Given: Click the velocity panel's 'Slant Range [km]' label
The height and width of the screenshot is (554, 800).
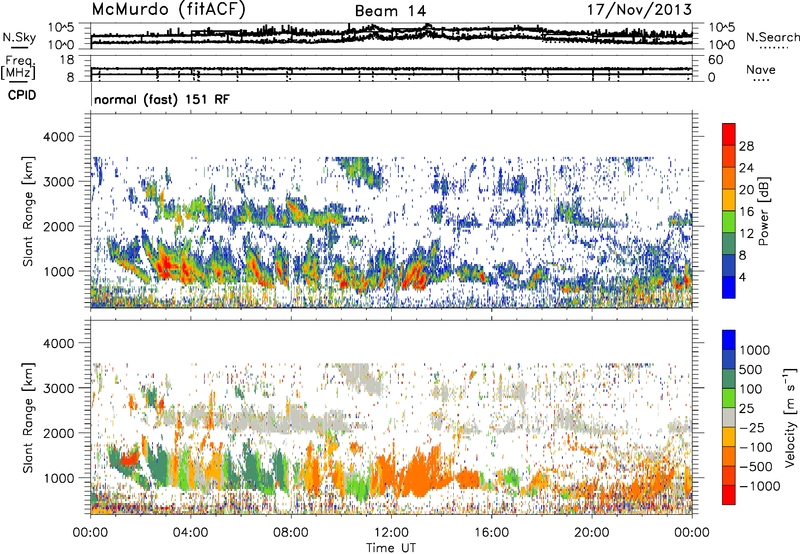Looking at the screenshot, I should click(x=28, y=418).
